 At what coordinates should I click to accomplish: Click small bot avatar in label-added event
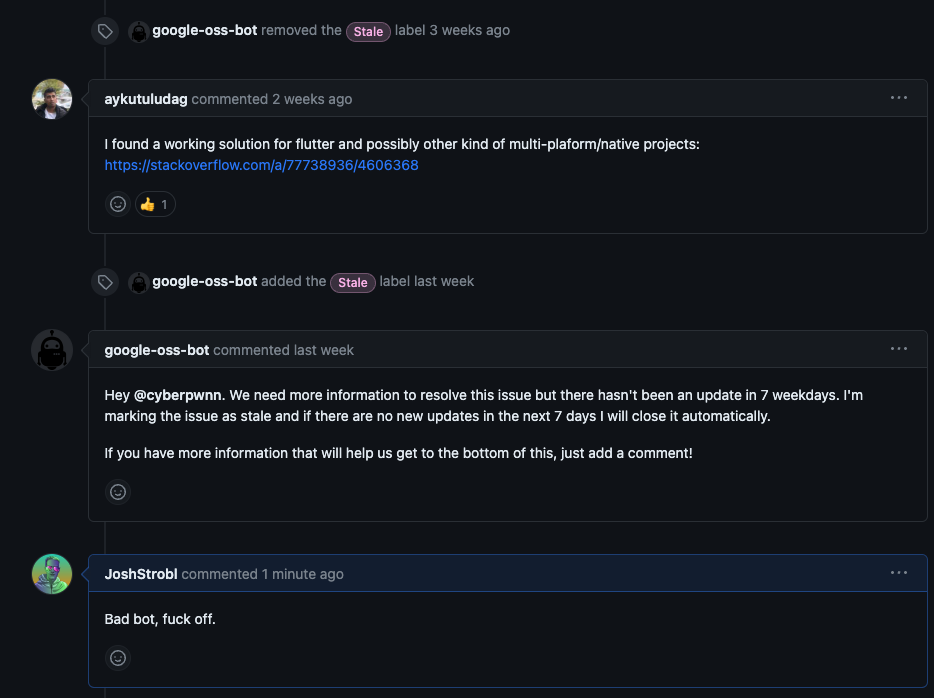click(x=139, y=282)
